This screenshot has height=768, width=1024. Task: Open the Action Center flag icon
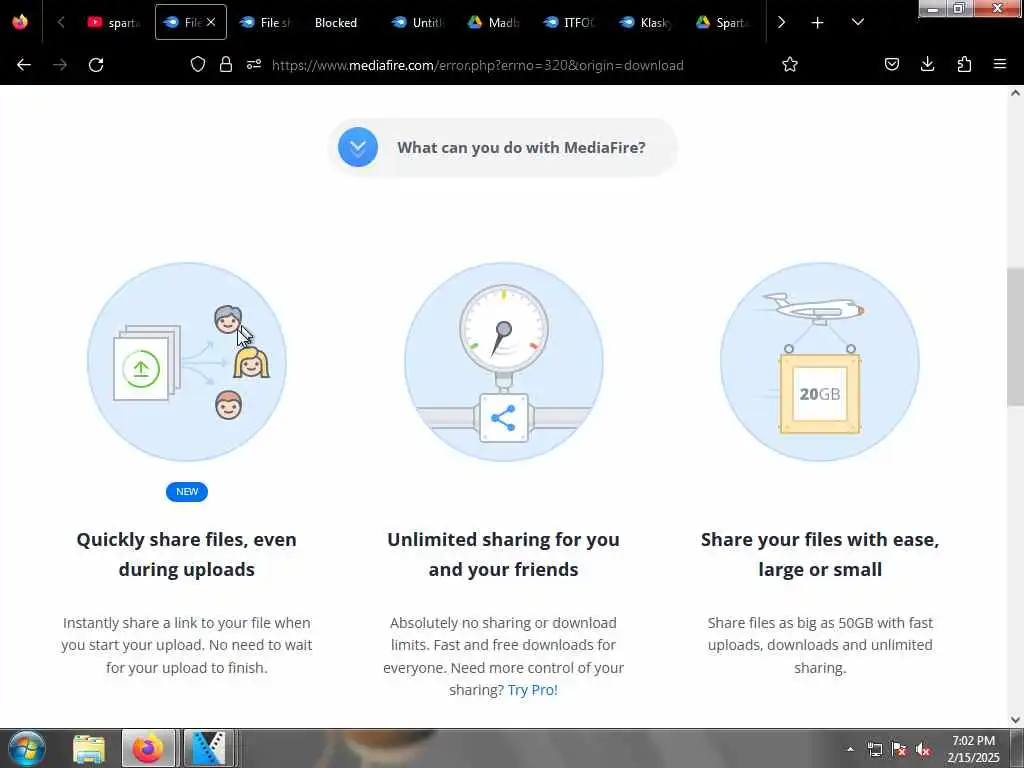coord(899,749)
